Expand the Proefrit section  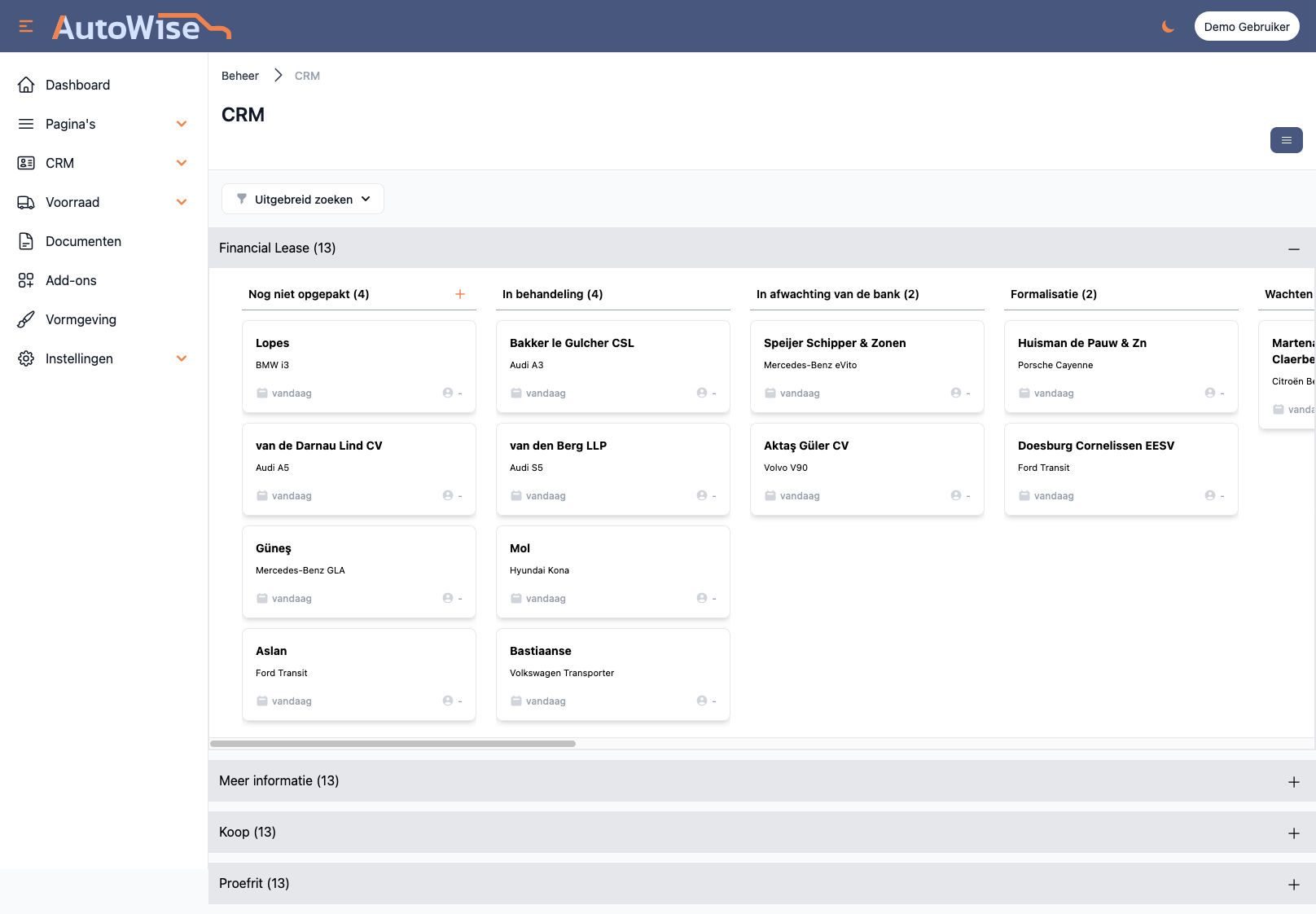[1293, 884]
